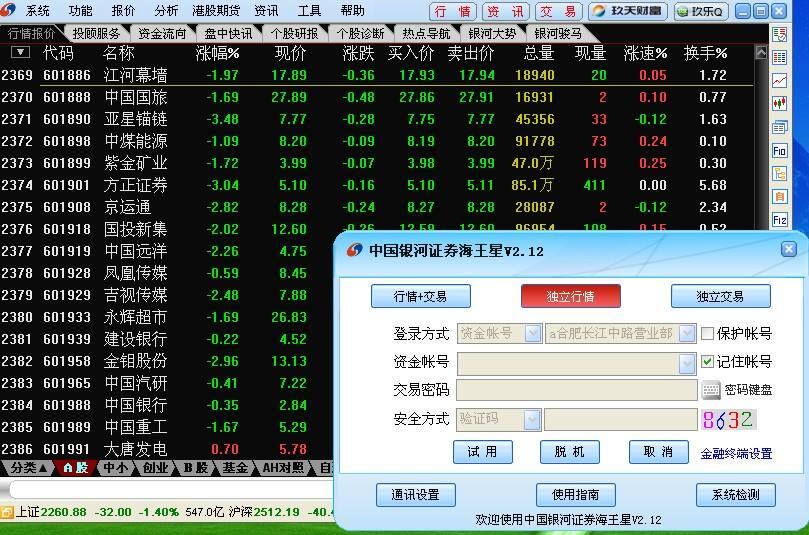Select the AH对照 bottom tab
This screenshot has height=535, width=809.
pyautogui.click(x=283, y=468)
